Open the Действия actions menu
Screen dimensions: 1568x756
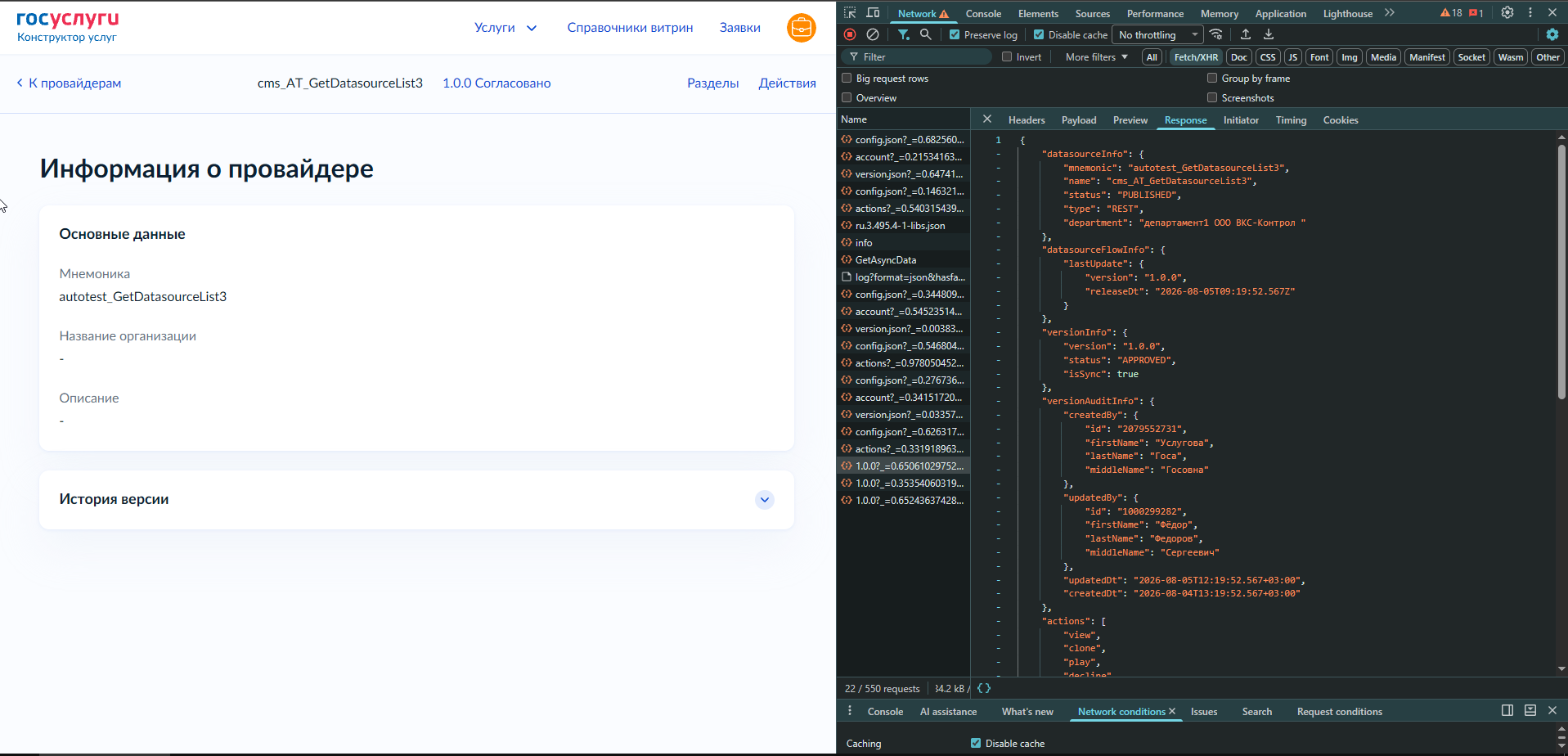[x=787, y=83]
